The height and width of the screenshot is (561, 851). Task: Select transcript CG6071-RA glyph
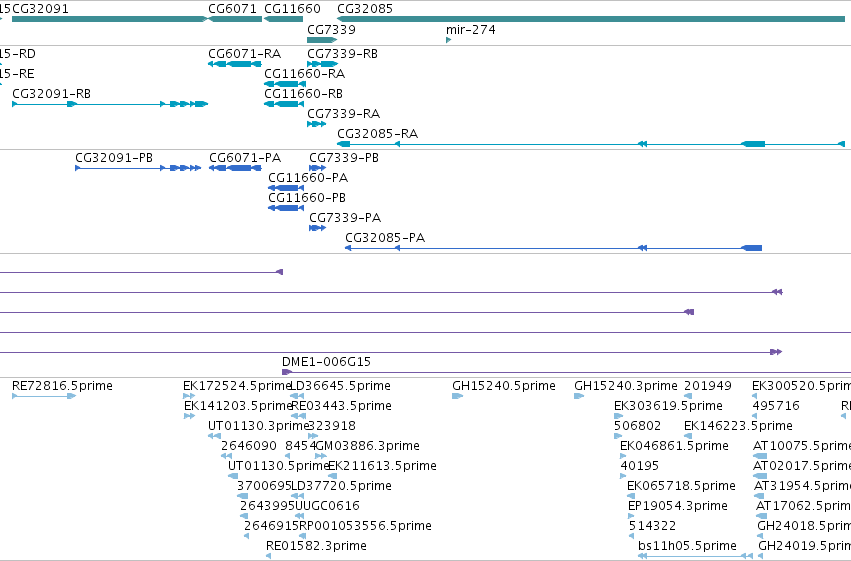235,64
